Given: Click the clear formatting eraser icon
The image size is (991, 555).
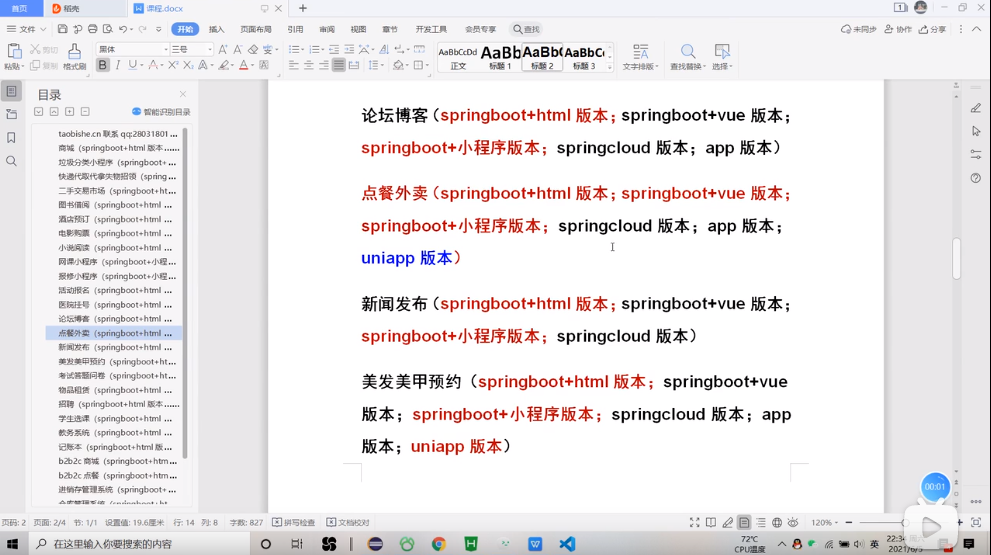Looking at the screenshot, I should [253, 49].
